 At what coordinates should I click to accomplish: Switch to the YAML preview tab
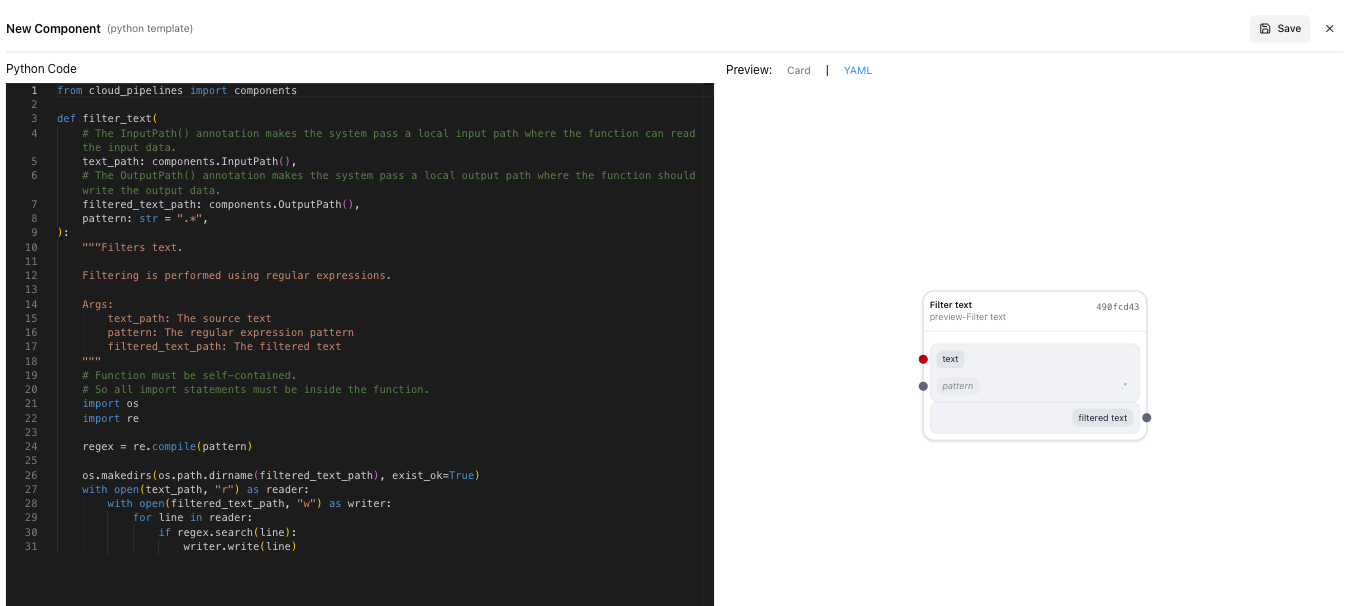tap(857, 70)
